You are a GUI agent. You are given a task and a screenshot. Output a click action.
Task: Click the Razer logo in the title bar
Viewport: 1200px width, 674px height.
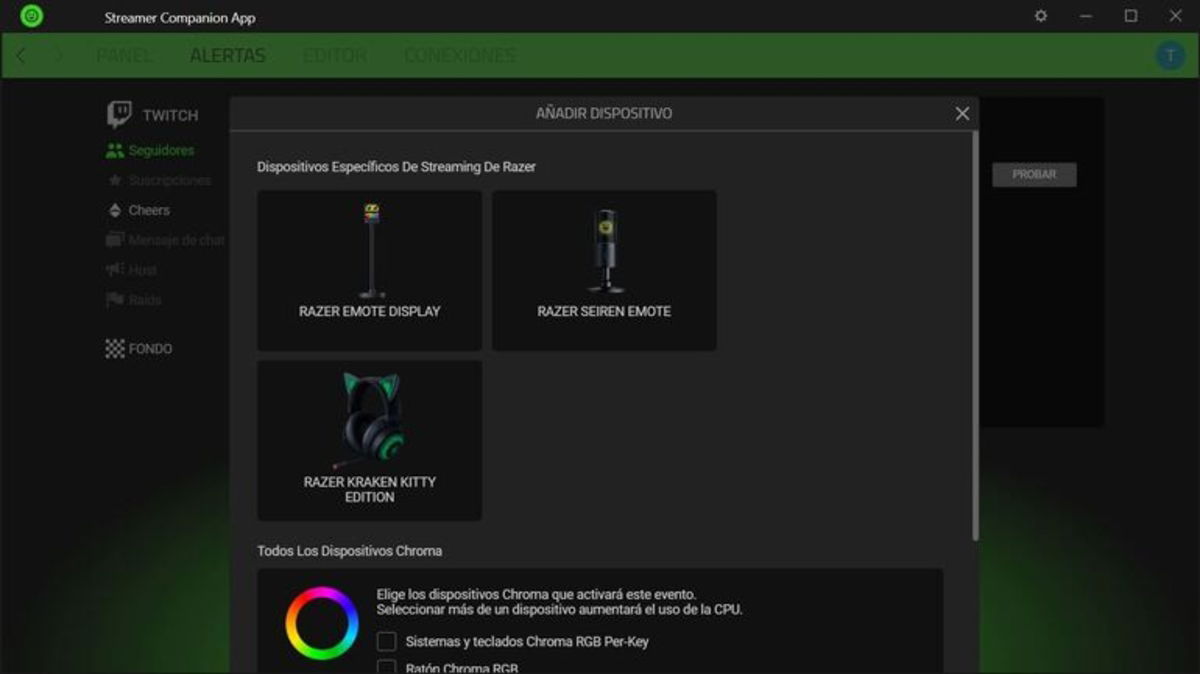coord(31,17)
